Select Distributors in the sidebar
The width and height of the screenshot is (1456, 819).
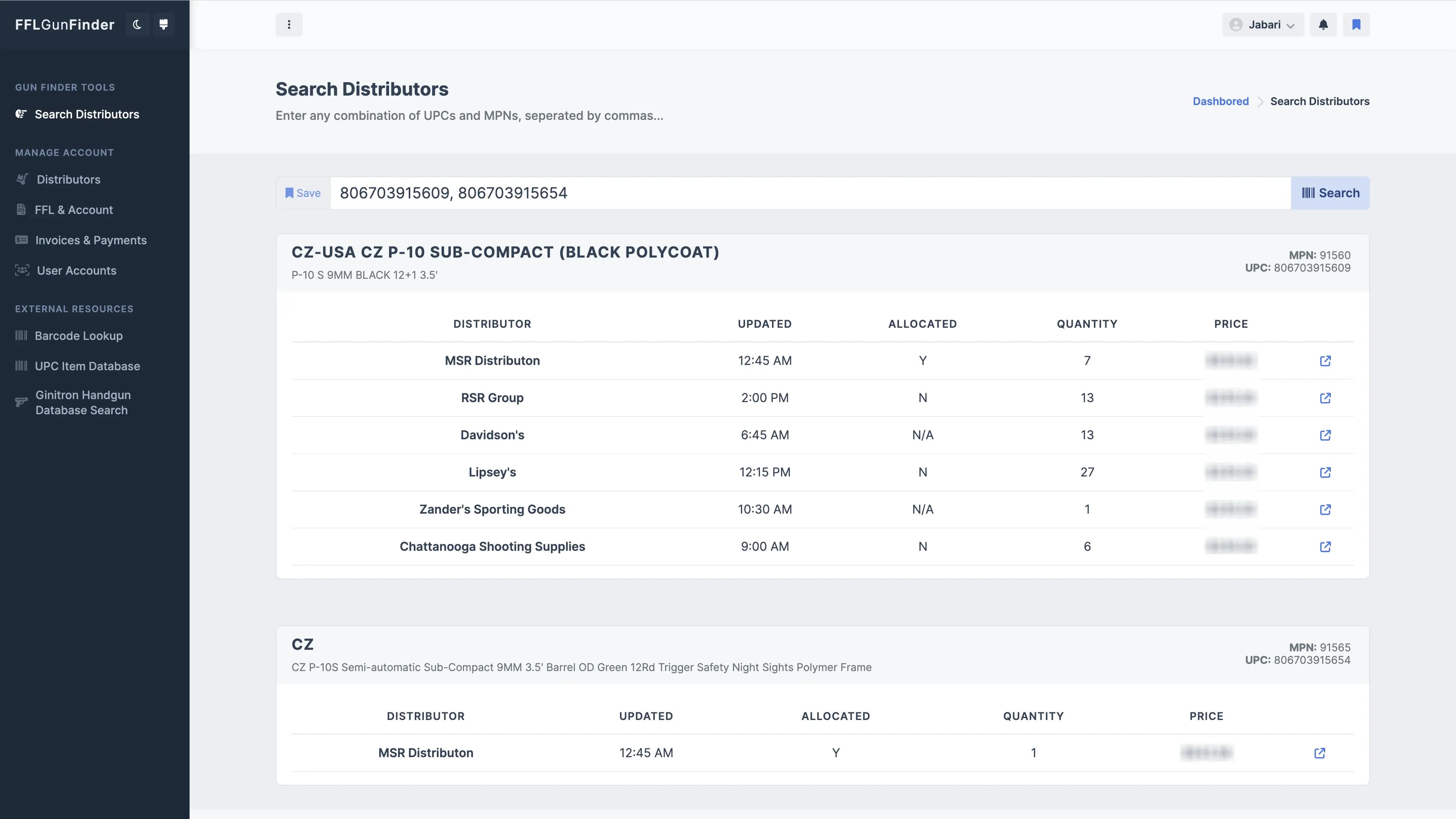point(68,179)
